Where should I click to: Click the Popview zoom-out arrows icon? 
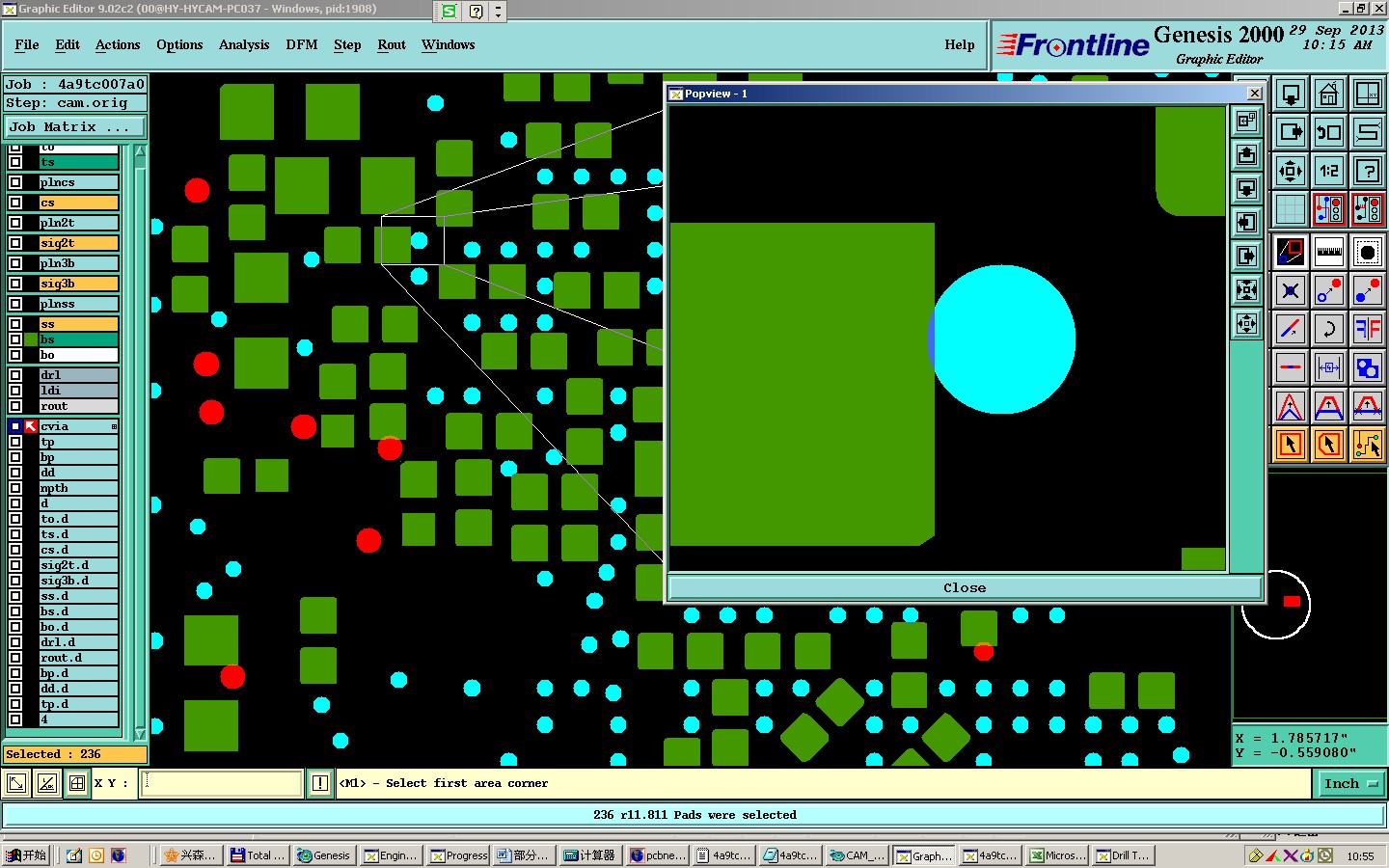(x=1247, y=324)
